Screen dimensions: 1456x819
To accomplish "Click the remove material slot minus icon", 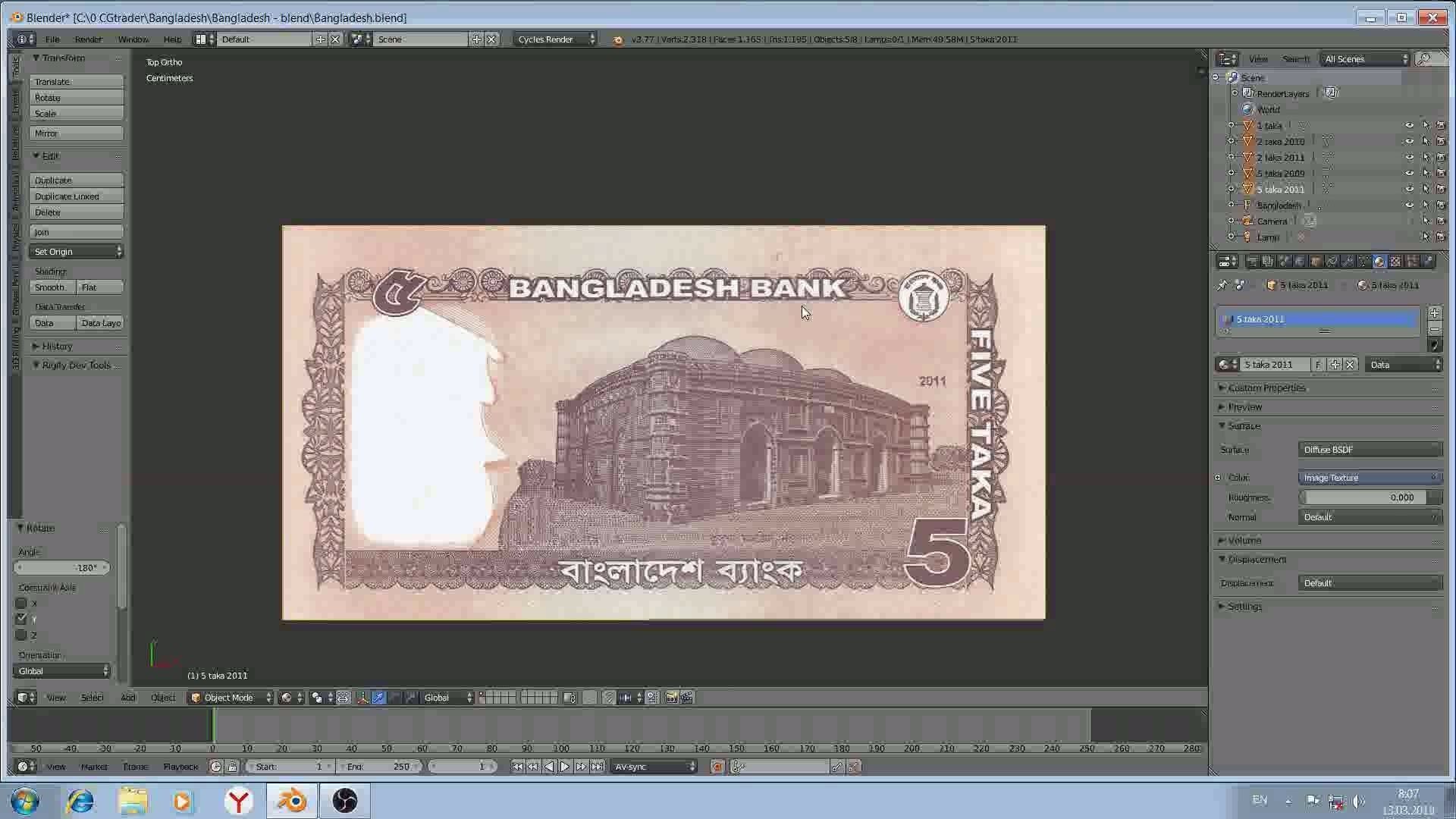I will pos(1434,328).
